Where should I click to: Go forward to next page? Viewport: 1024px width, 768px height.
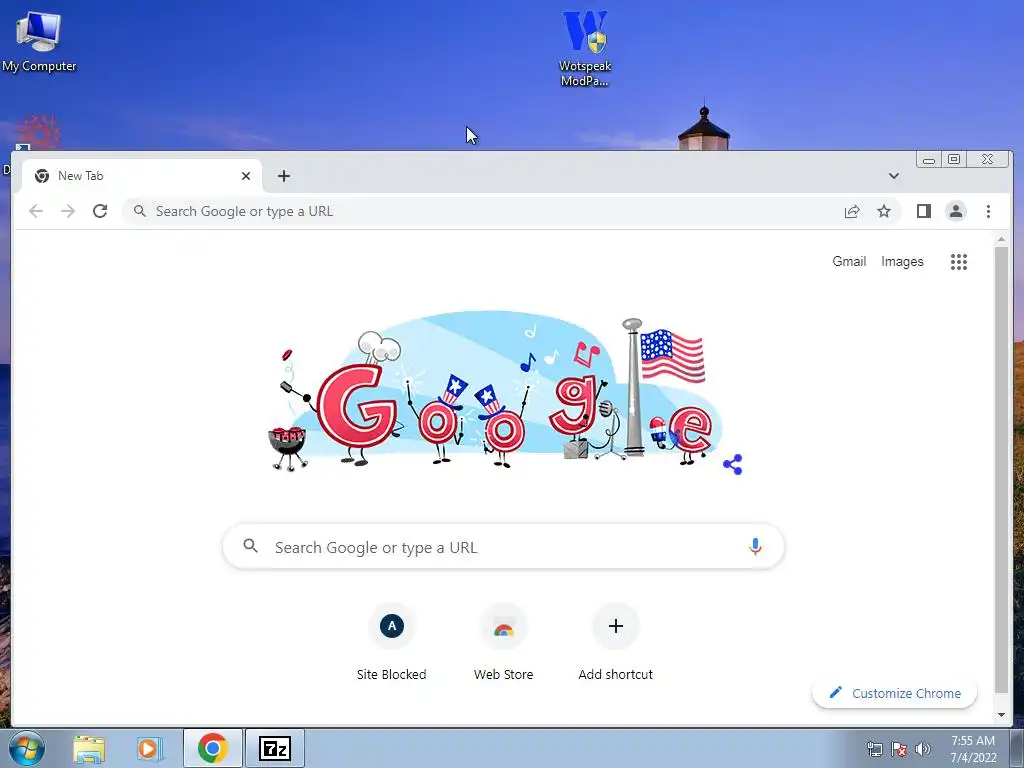click(68, 211)
